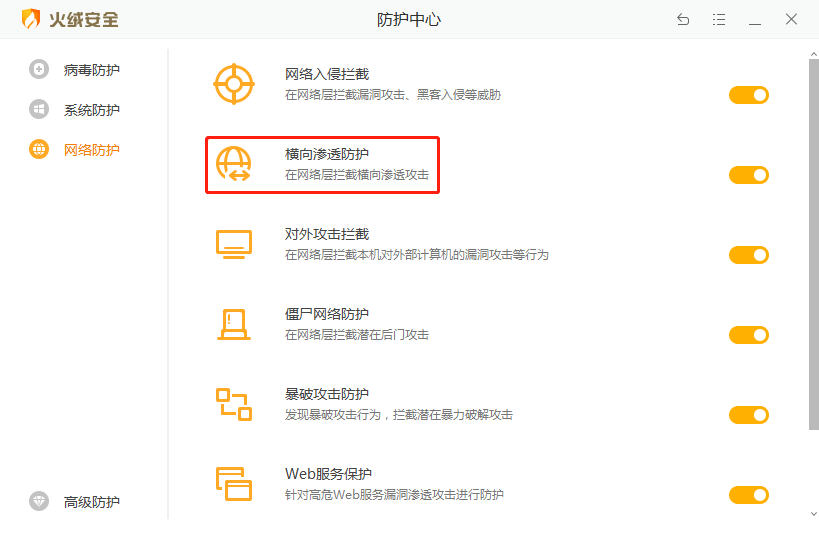Switch to 网络防护 sidebar tab
Screen dimensions: 819x539
(x=91, y=150)
